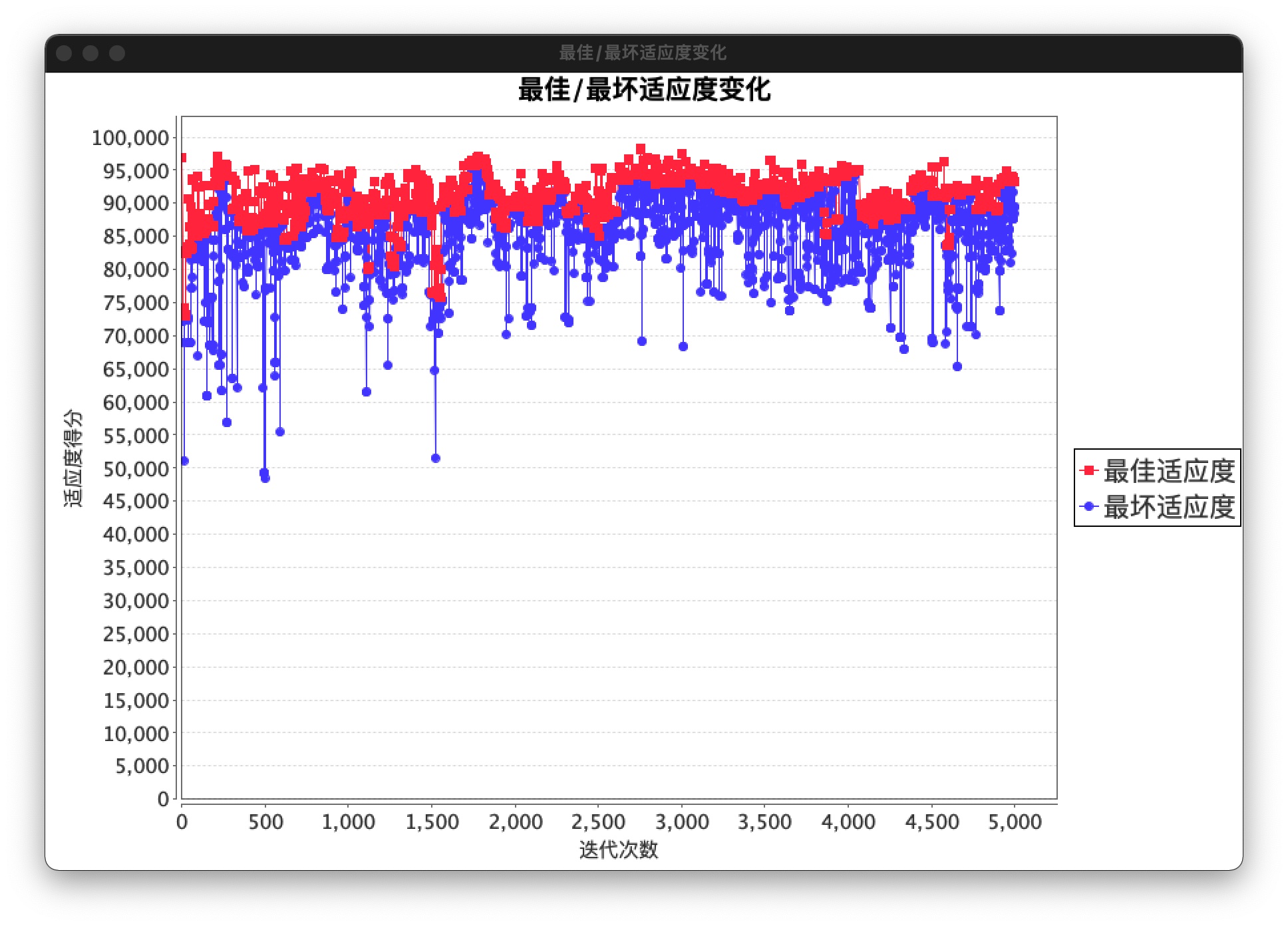Click the 85,000 y-axis tick label
The height and width of the screenshot is (926, 1288).
click(x=136, y=236)
